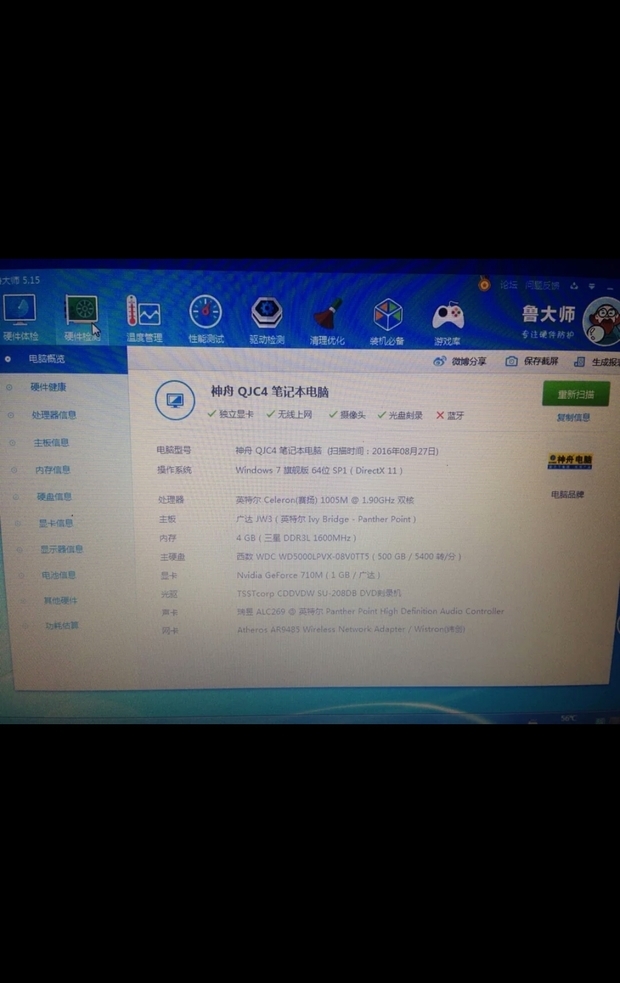Click the Atheros AR9485 network adapter value
This screenshot has height=983, width=620.
click(351, 629)
